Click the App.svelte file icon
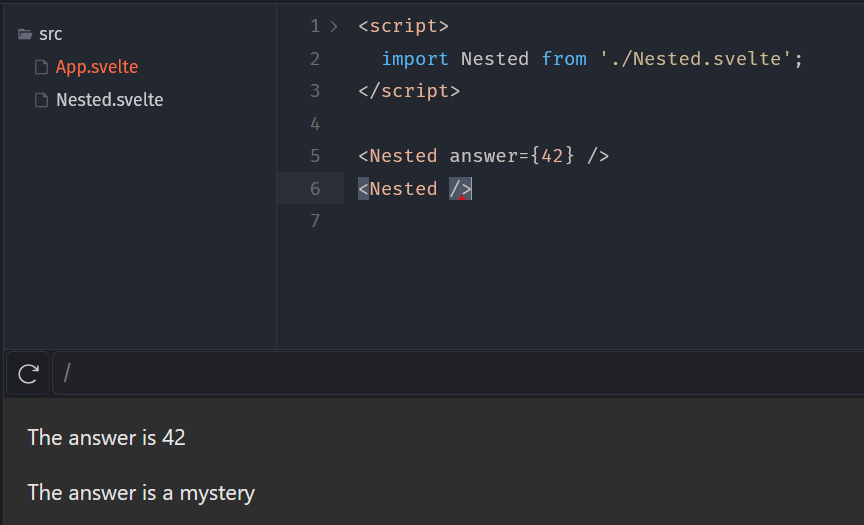This screenshot has width=864, height=525. pos(41,67)
